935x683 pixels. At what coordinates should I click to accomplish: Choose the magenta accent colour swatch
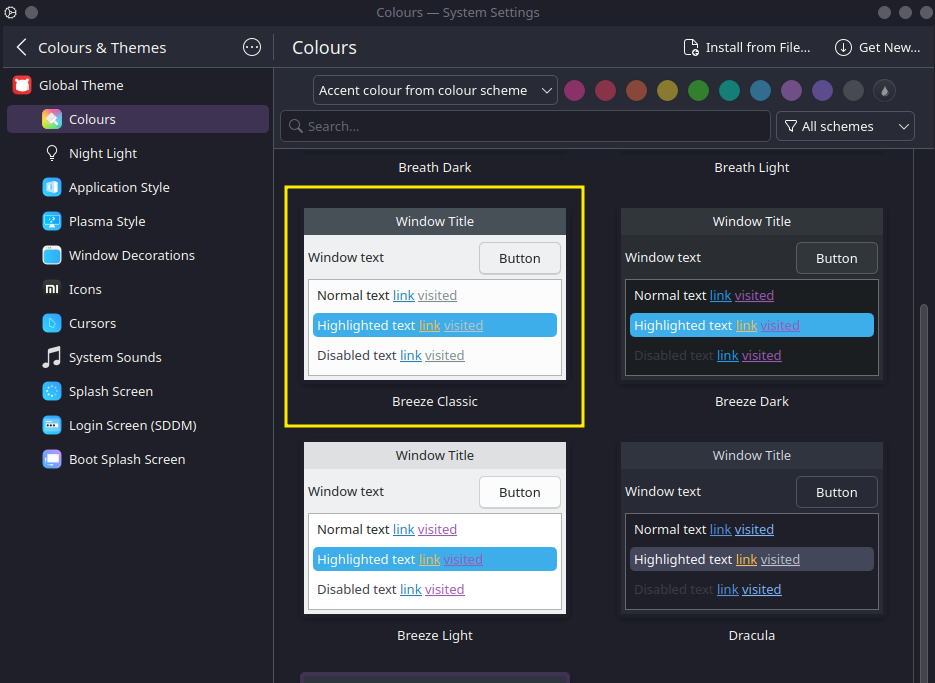coord(574,90)
